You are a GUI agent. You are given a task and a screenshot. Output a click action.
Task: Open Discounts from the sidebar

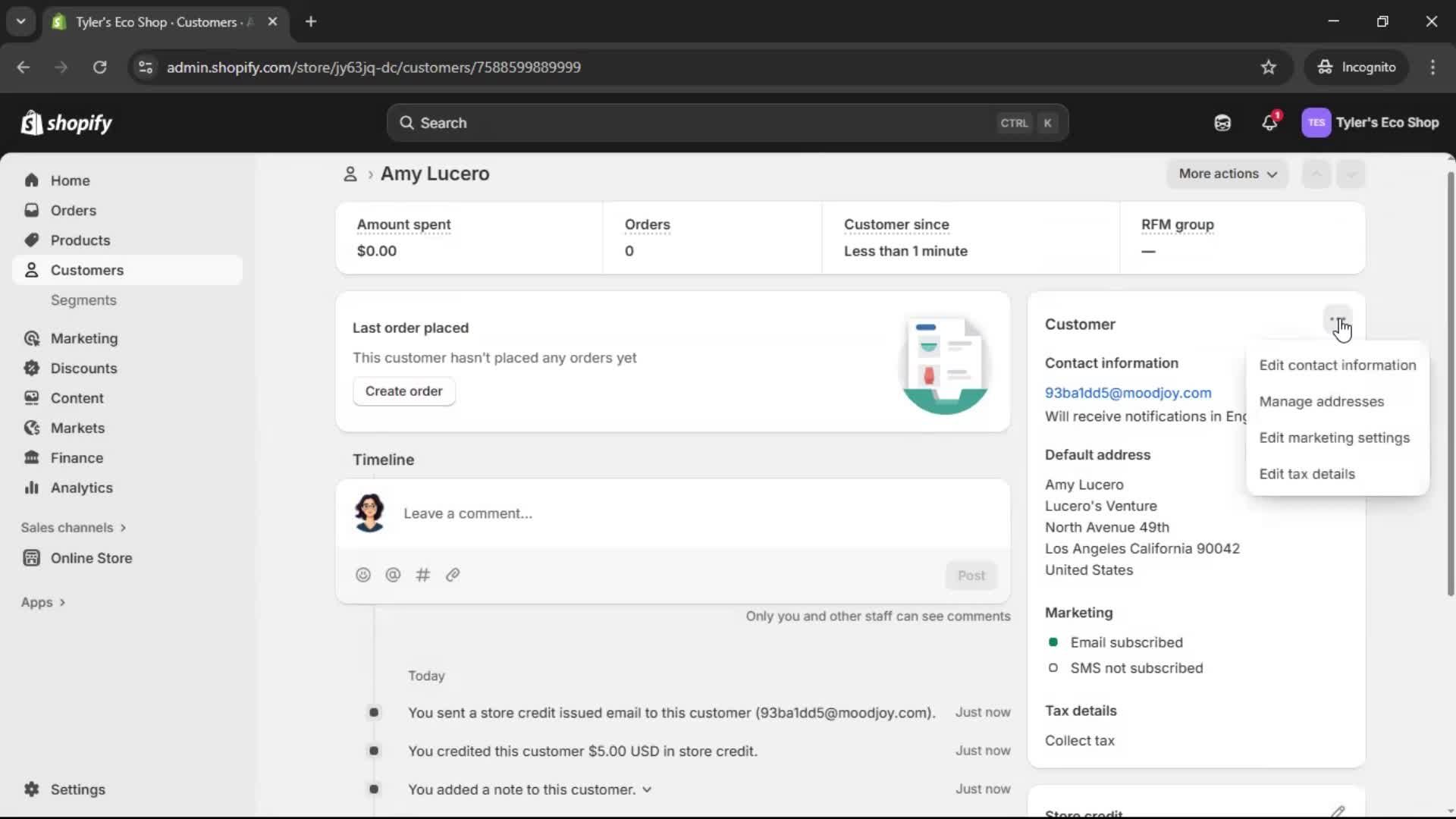pyautogui.click(x=83, y=368)
